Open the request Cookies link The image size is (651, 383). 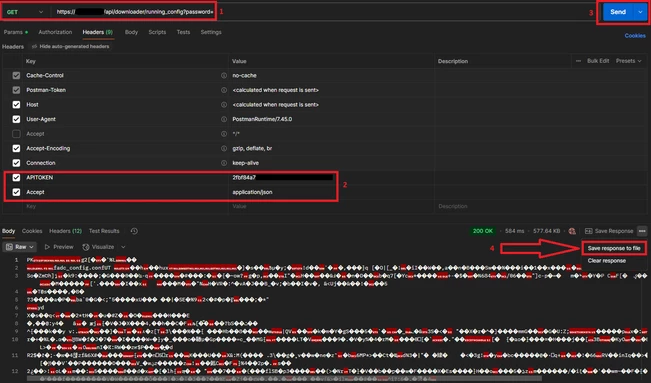[635, 36]
